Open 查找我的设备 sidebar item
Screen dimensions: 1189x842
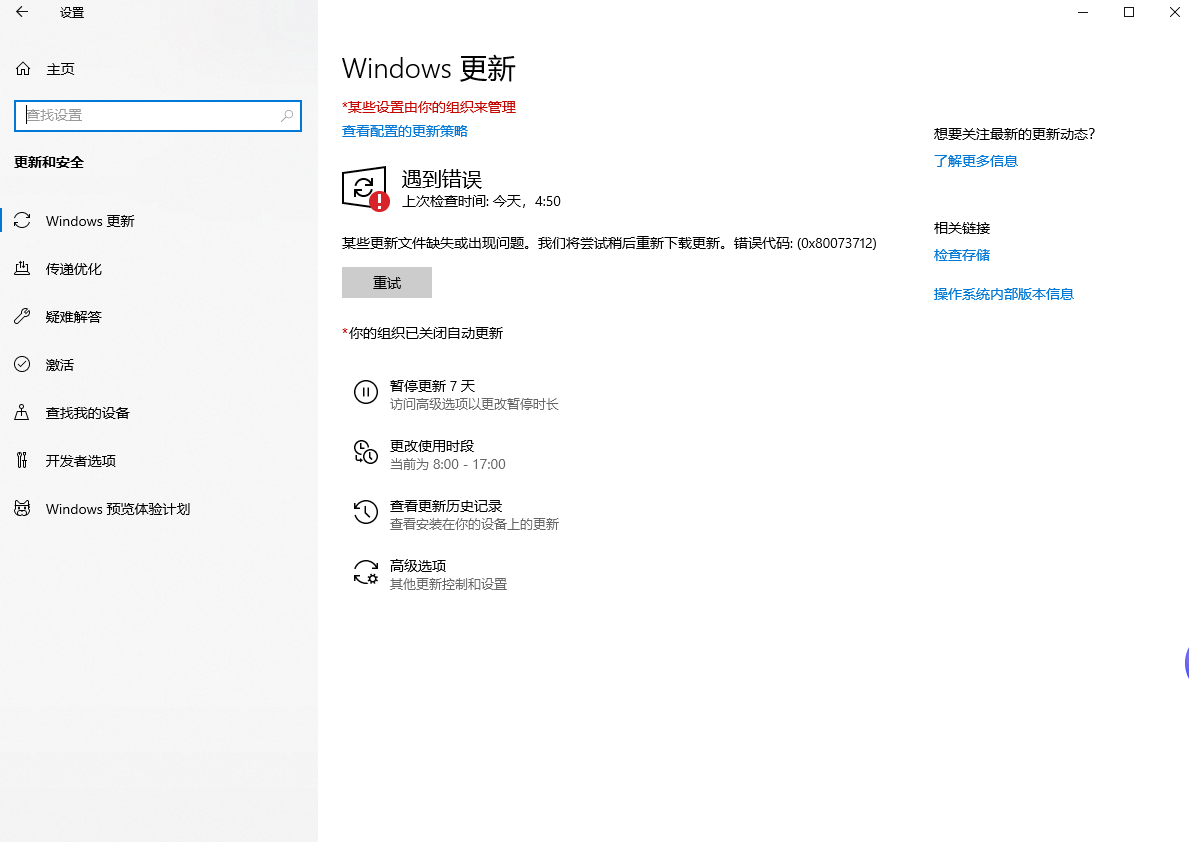(x=88, y=413)
